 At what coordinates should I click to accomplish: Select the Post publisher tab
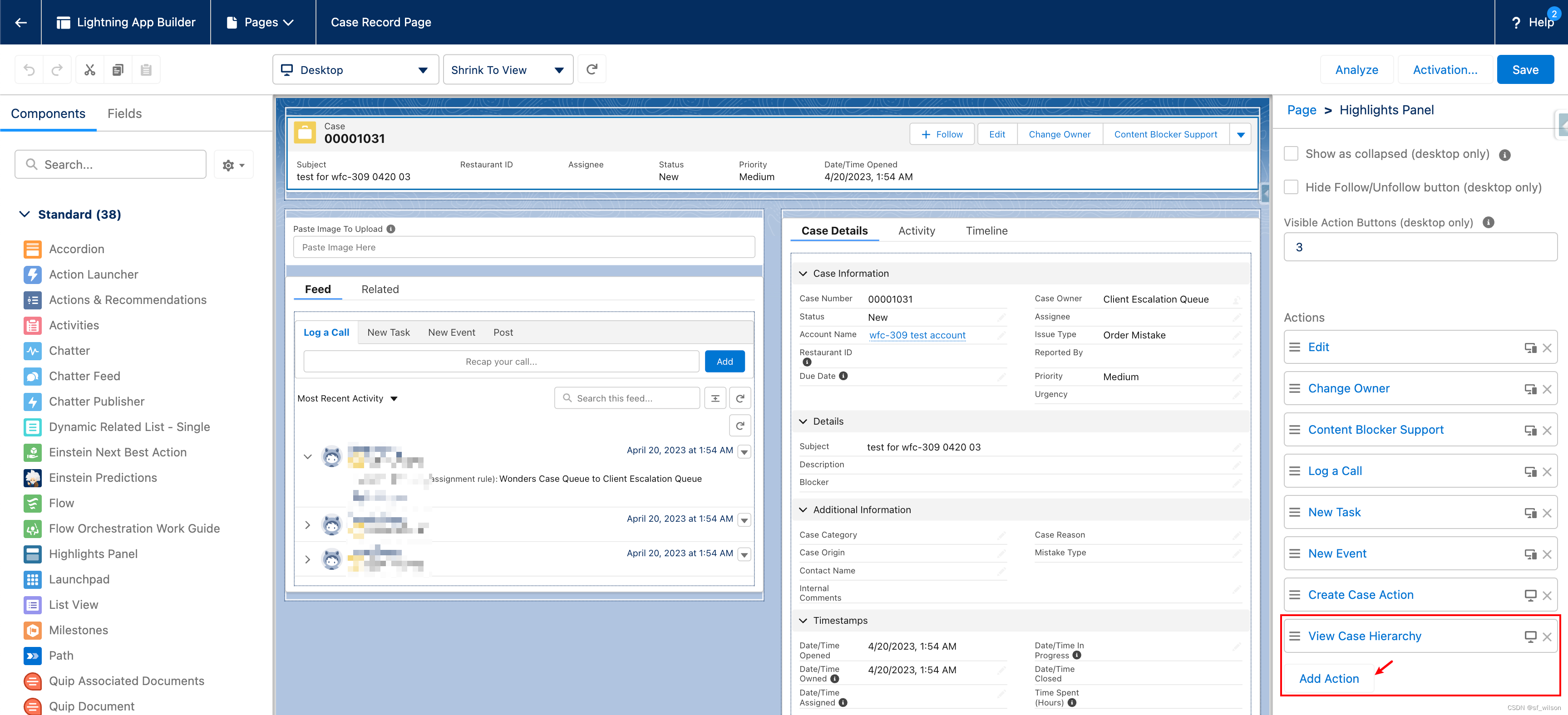pyautogui.click(x=503, y=332)
